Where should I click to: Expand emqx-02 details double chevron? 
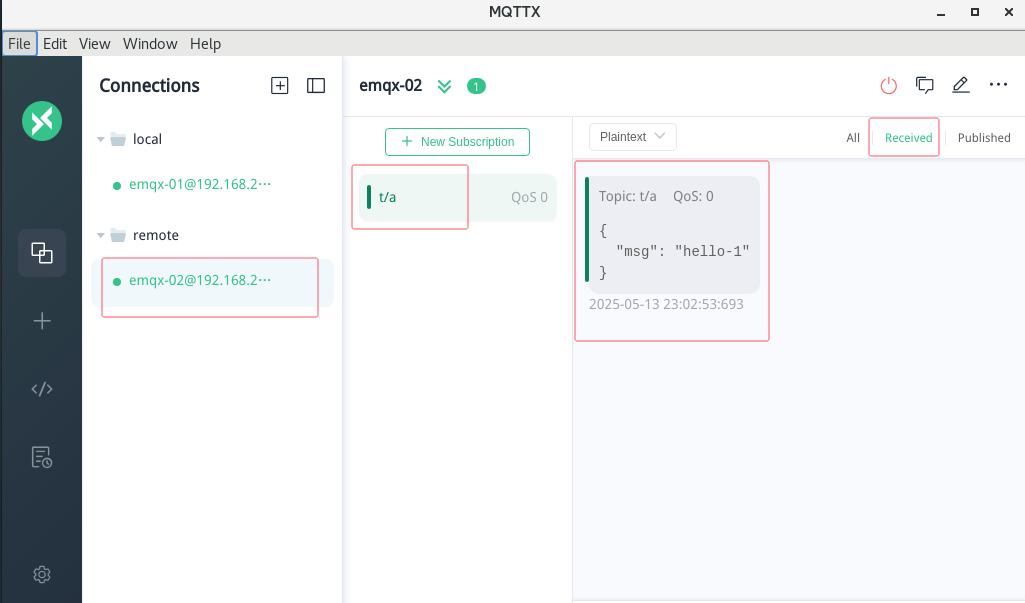click(x=445, y=86)
